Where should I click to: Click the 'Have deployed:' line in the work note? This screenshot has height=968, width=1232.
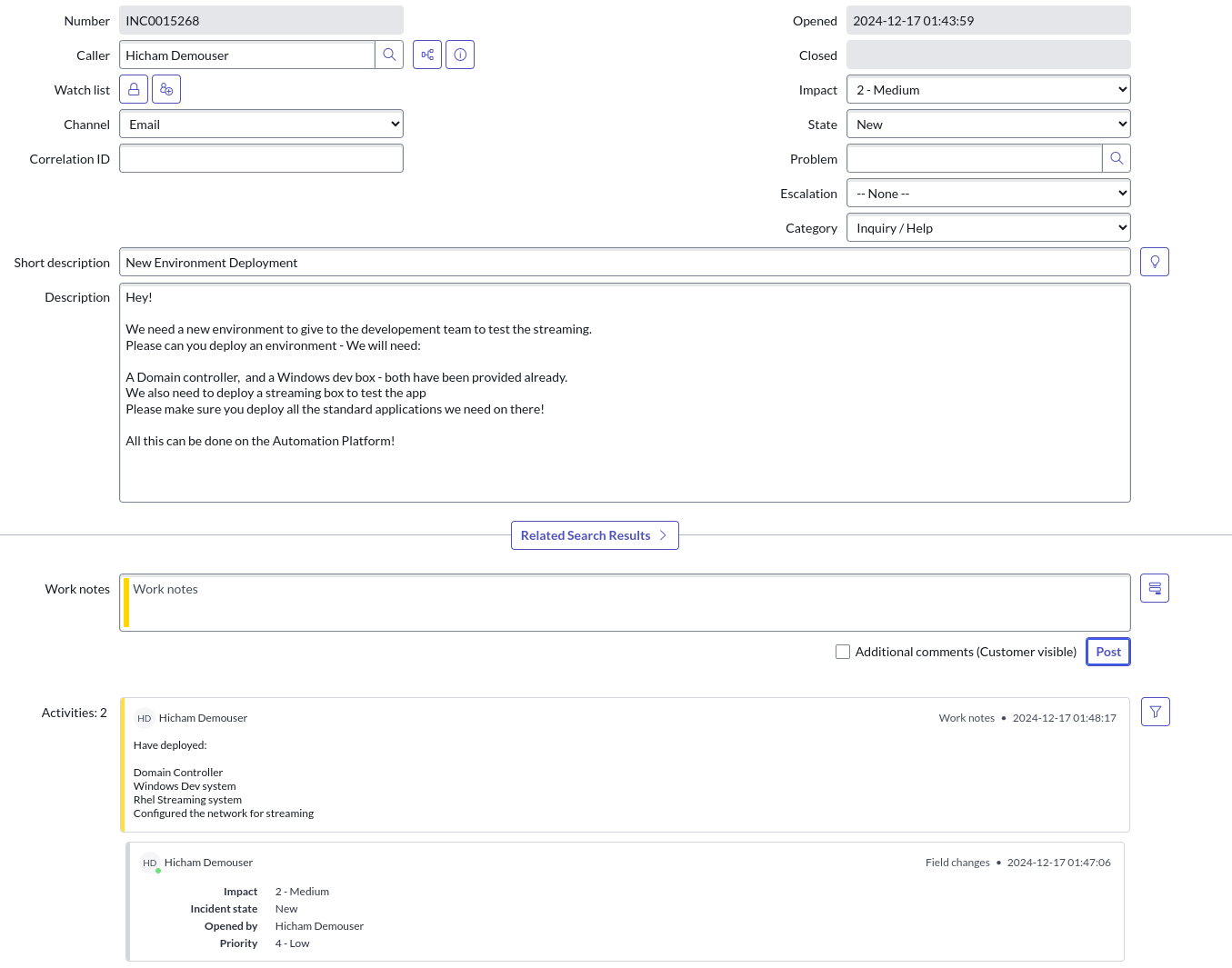pyautogui.click(x=170, y=745)
